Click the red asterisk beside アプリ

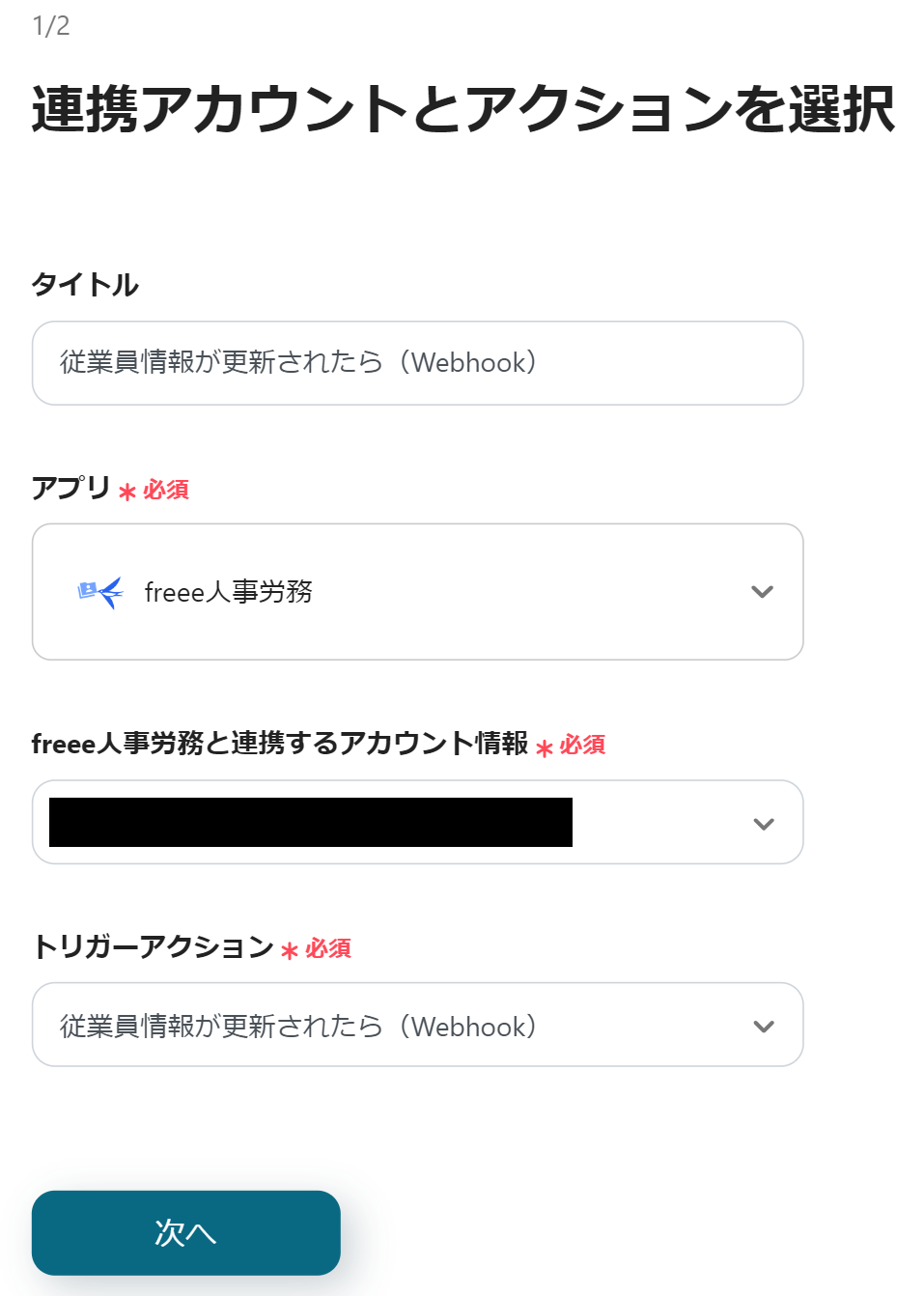click(127, 493)
